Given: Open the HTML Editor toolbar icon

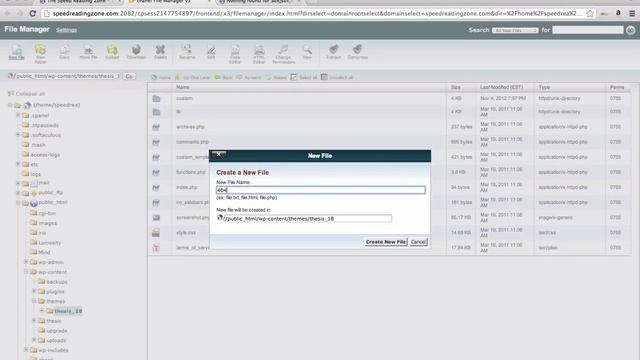Looking at the screenshot, I should click(259, 53).
